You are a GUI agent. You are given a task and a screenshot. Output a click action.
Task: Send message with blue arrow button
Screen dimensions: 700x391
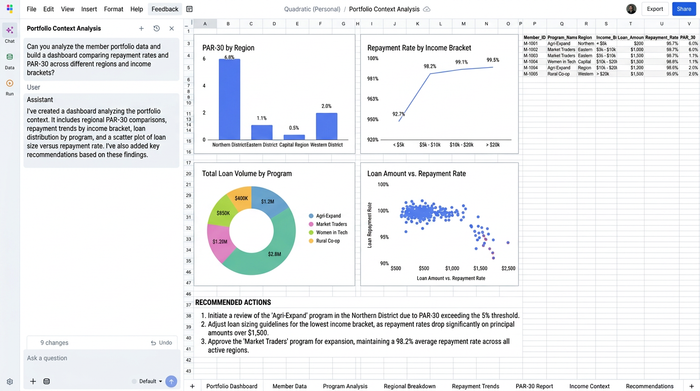coord(171,381)
